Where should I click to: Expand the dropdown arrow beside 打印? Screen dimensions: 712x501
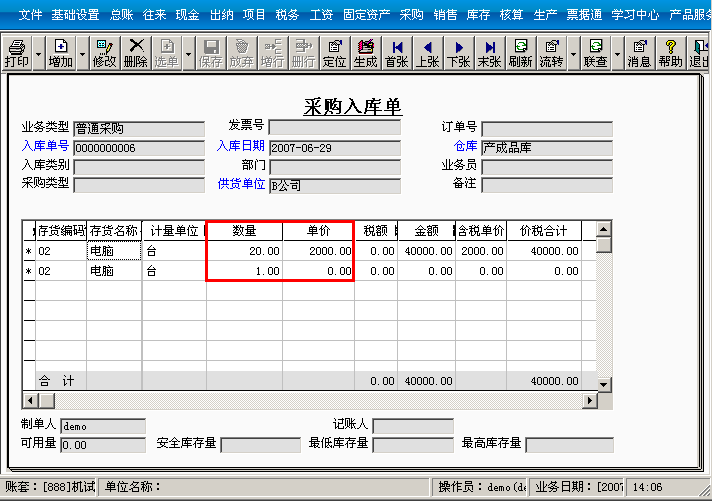pos(39,54)
